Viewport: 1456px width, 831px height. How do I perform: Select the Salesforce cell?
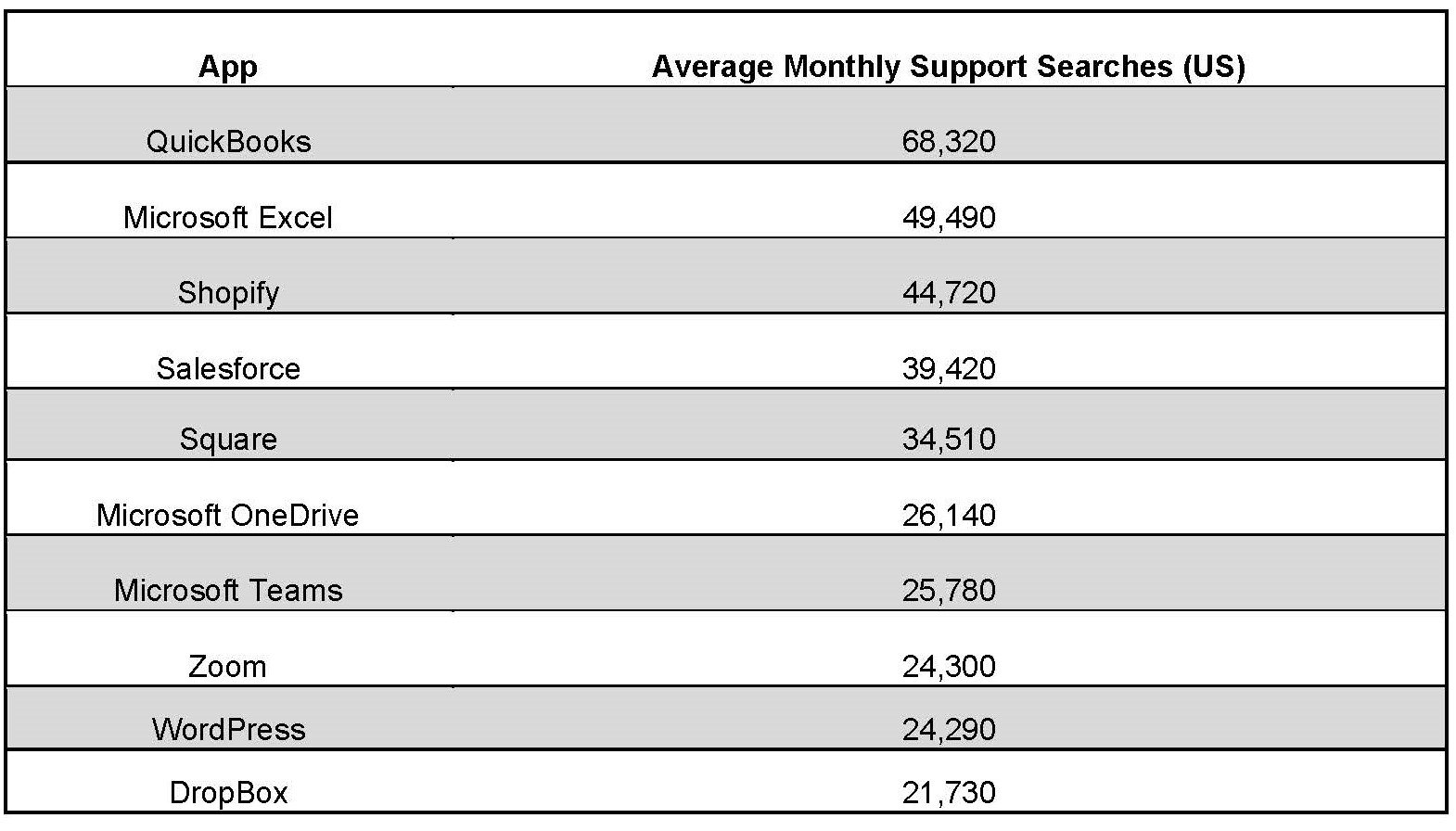coord(228,369)
